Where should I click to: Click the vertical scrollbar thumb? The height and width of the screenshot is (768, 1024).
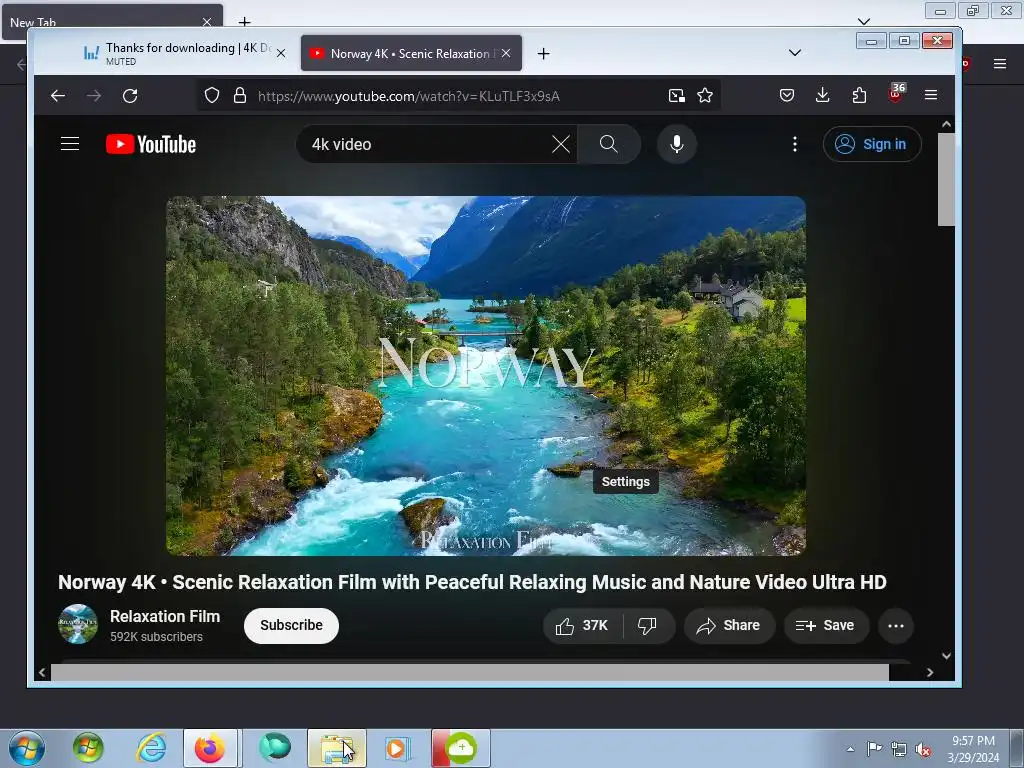click(x=946, y=180)
